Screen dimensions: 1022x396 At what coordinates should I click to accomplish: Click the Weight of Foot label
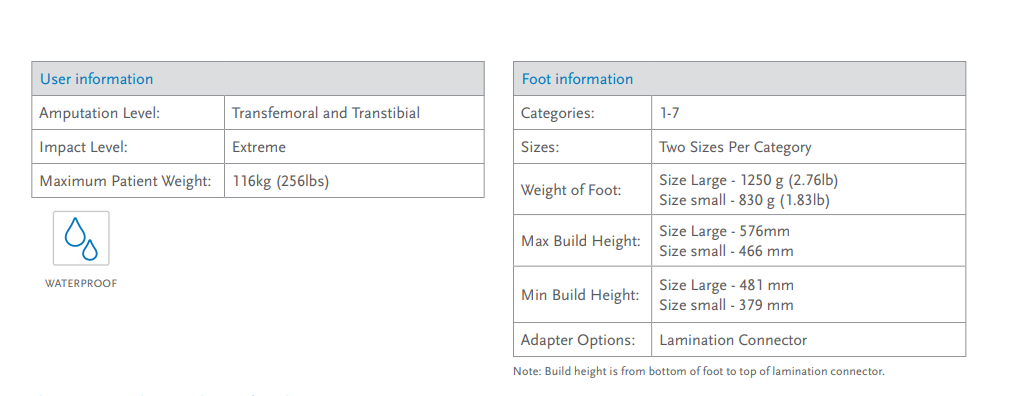coord(571,190)
